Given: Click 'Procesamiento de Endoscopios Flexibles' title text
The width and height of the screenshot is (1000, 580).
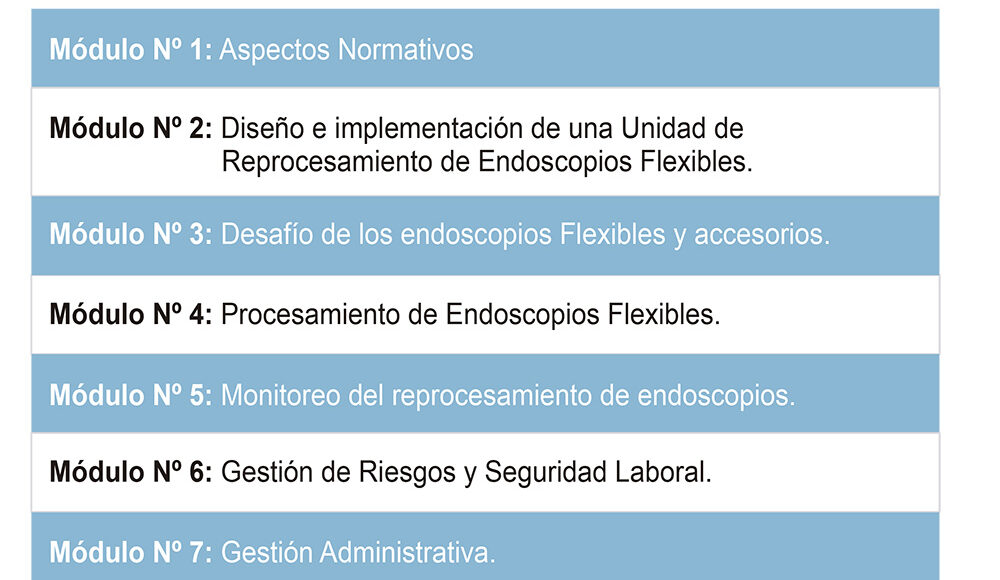Looking at the screenshot, I should point(471,315).
